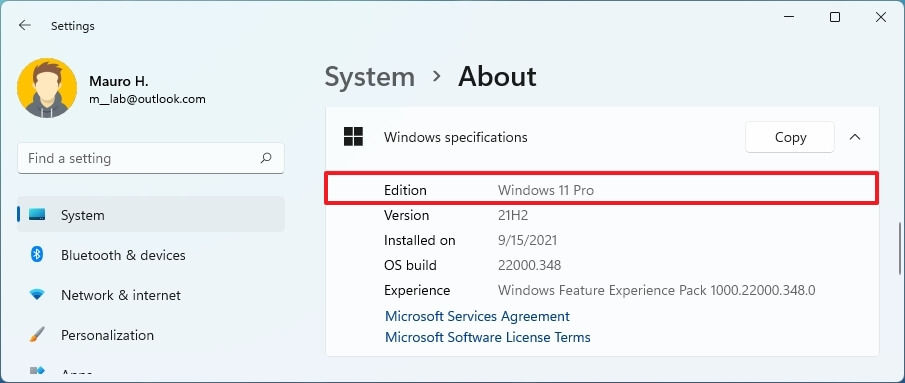Click the 21H2 version value
This screenshot has height=383, width=905.
click(x=513, y=215)
